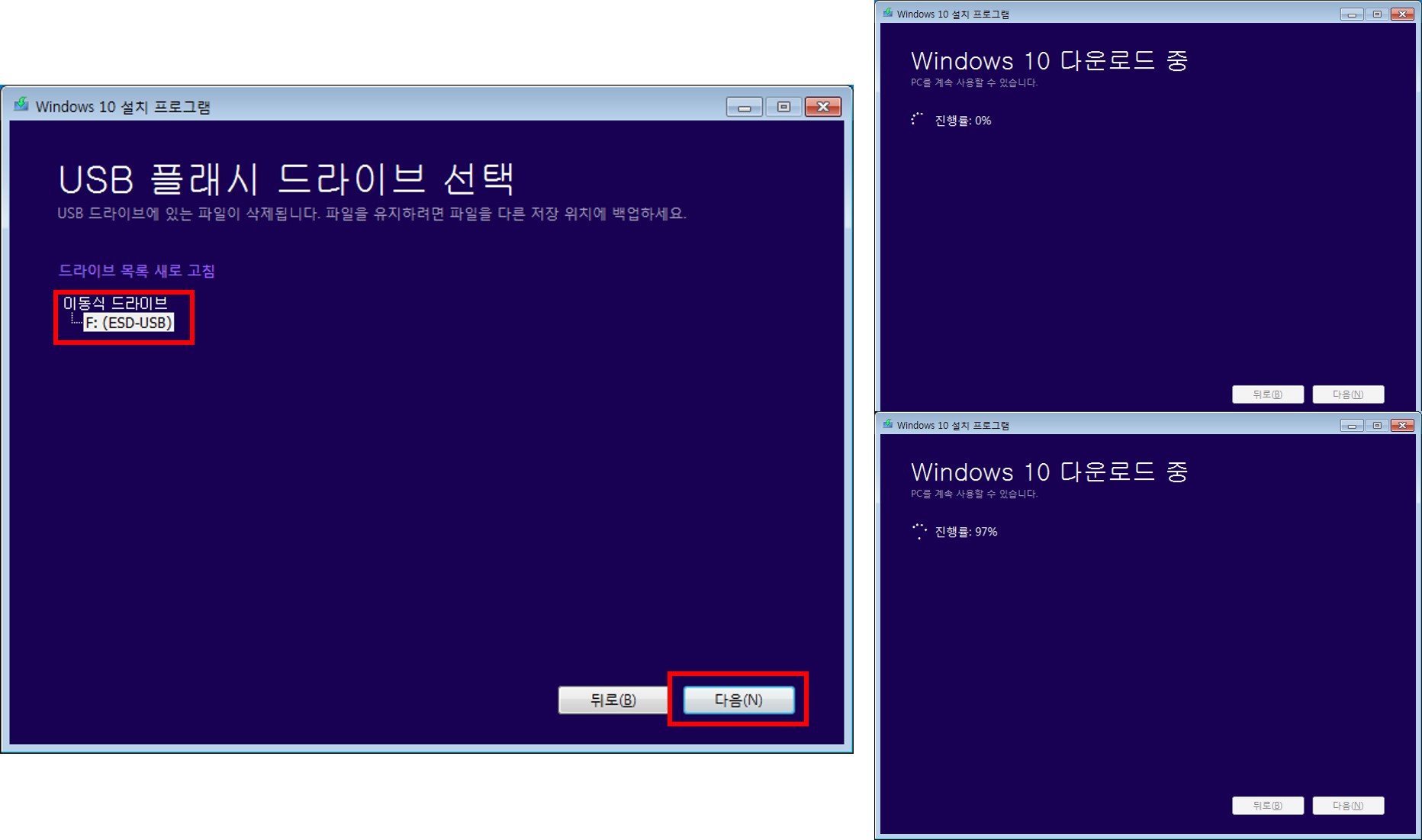
Task: Maximize the 97% download window
Action: point(1377,425)
